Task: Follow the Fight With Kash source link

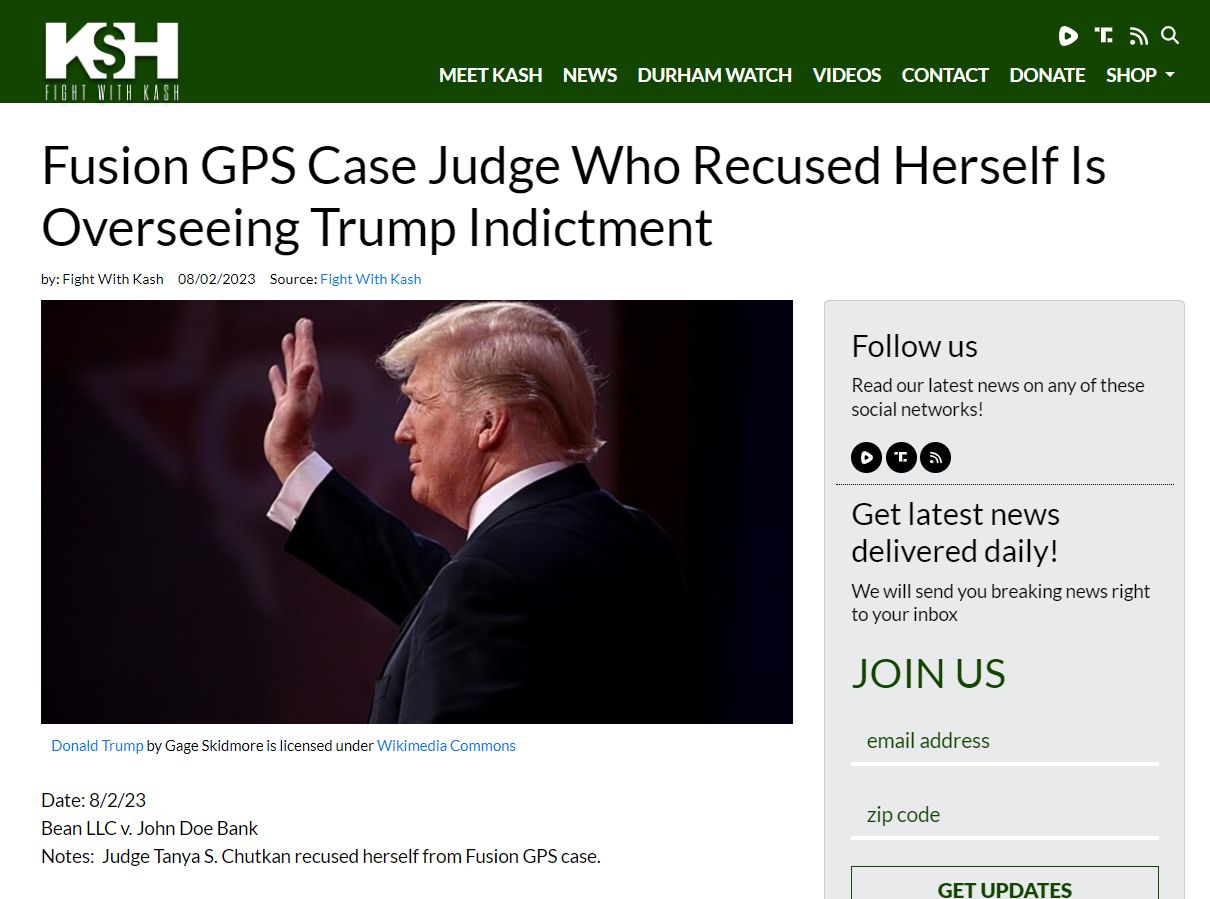Action: pyautogui.click(x=371, y=279)
